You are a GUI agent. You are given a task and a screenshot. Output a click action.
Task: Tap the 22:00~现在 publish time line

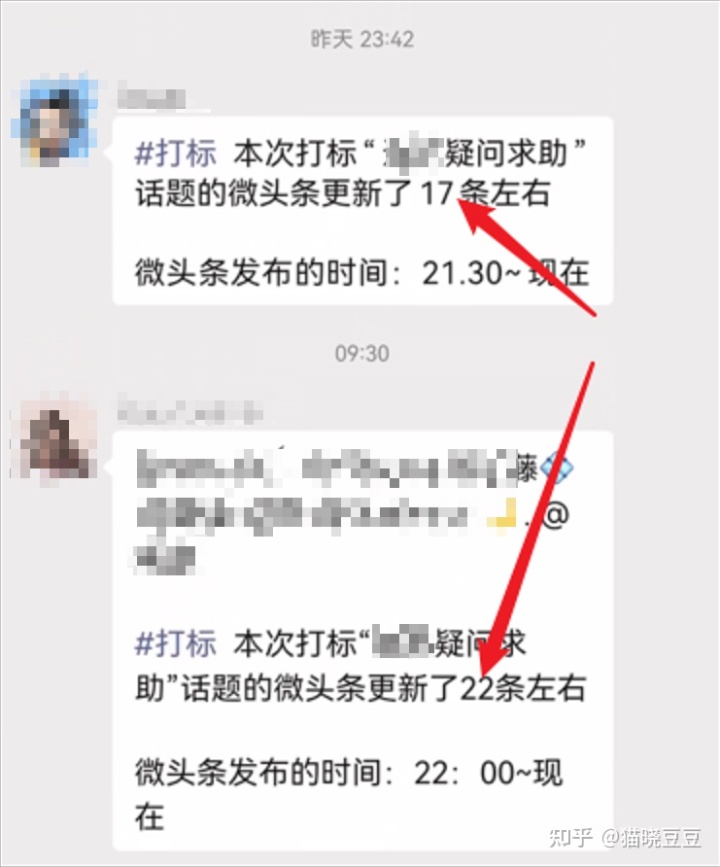[348, 793]
